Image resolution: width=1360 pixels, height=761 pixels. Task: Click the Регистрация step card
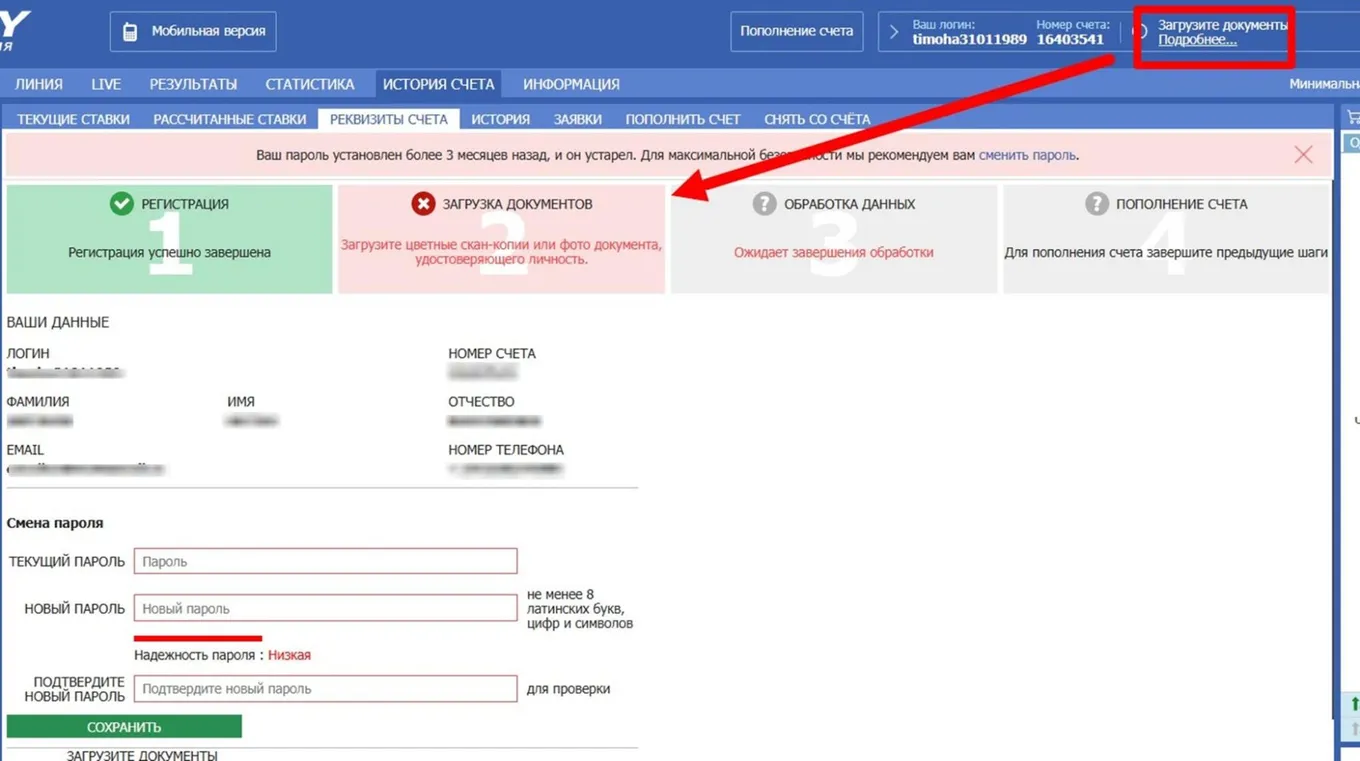coord(169,239)
